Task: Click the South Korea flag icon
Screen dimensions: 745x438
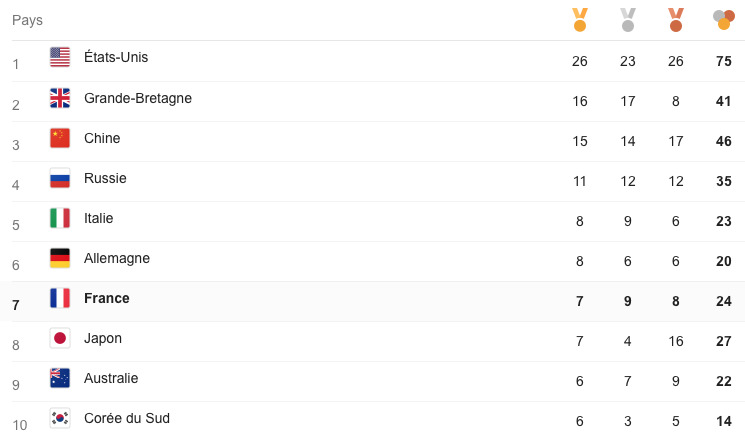Action: [60, 418]
